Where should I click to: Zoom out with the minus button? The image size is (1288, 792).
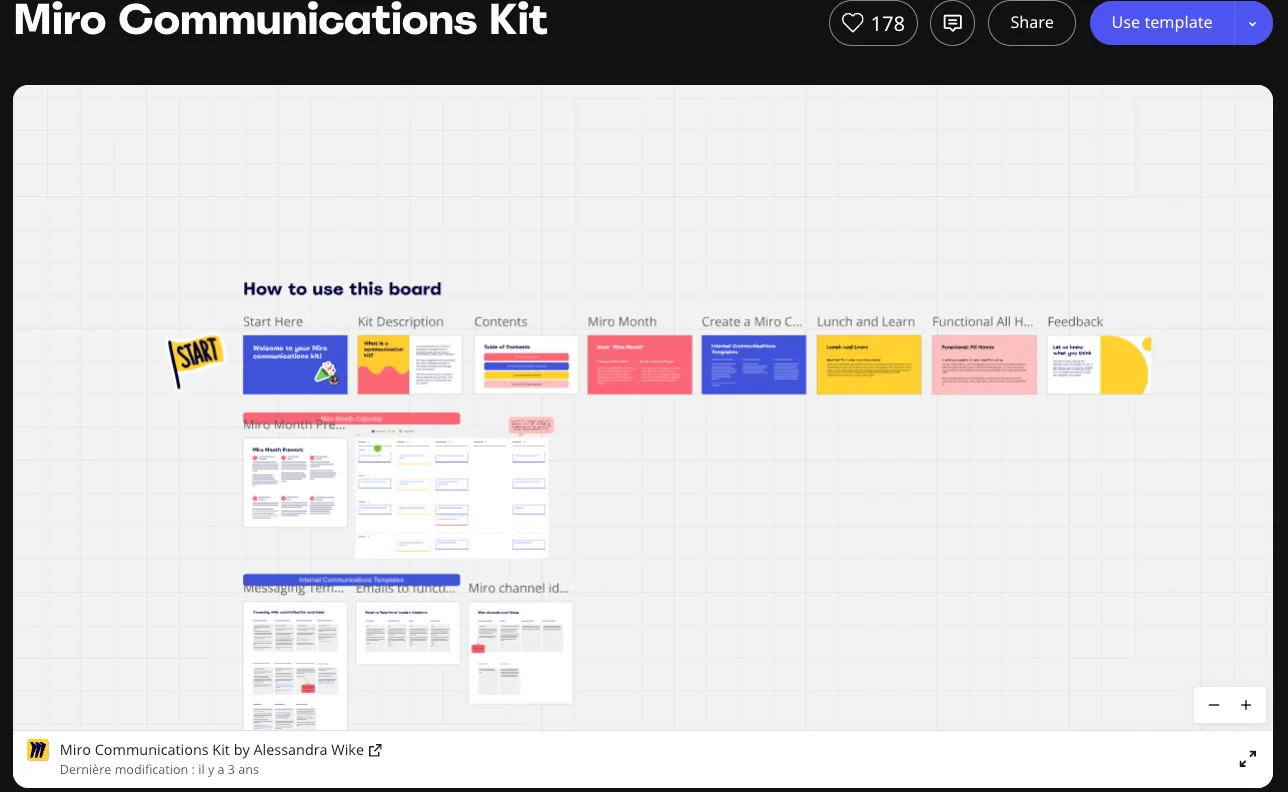tap(1214, 705)
